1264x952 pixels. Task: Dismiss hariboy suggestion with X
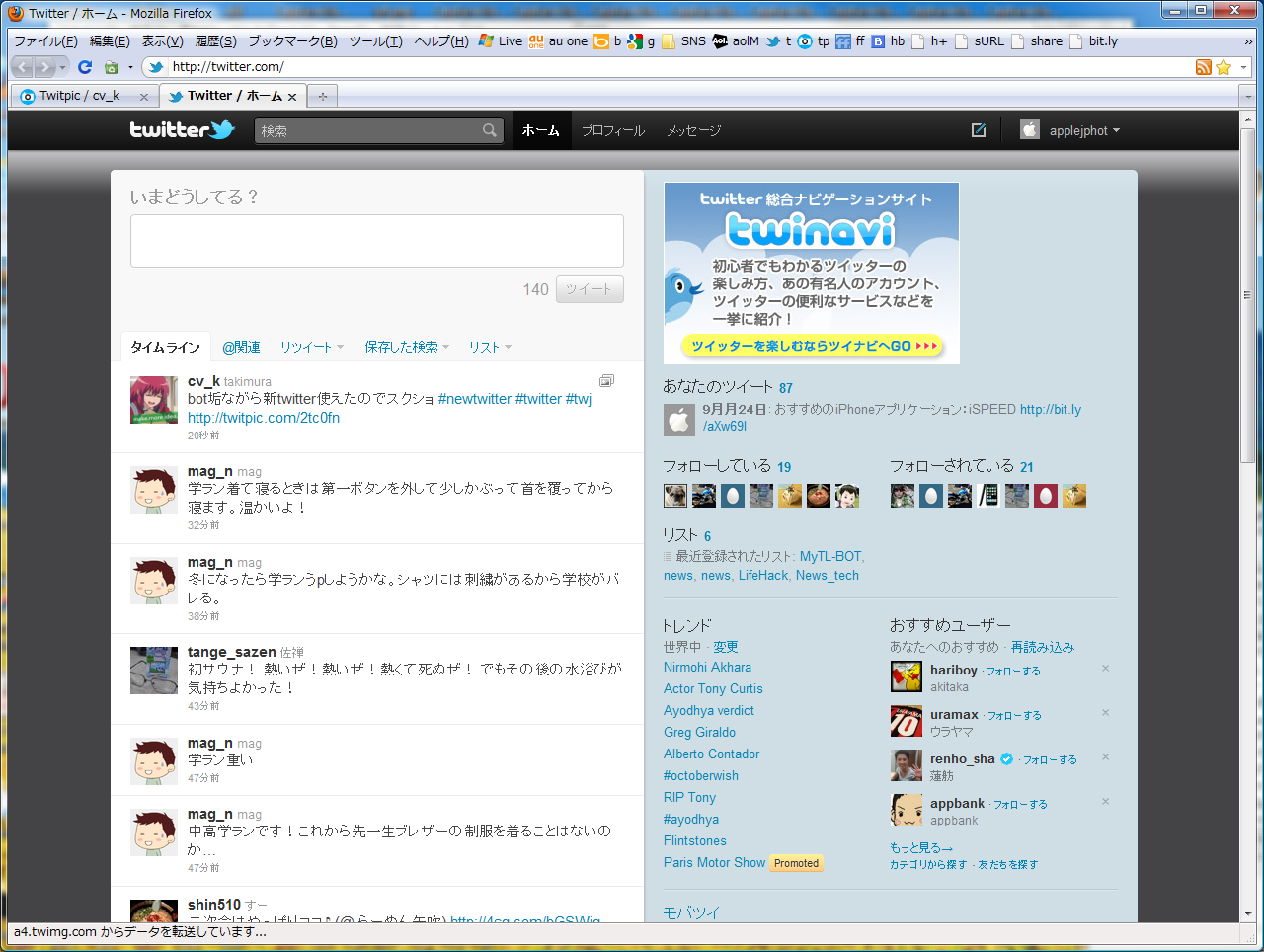[x=1105, y=669]
